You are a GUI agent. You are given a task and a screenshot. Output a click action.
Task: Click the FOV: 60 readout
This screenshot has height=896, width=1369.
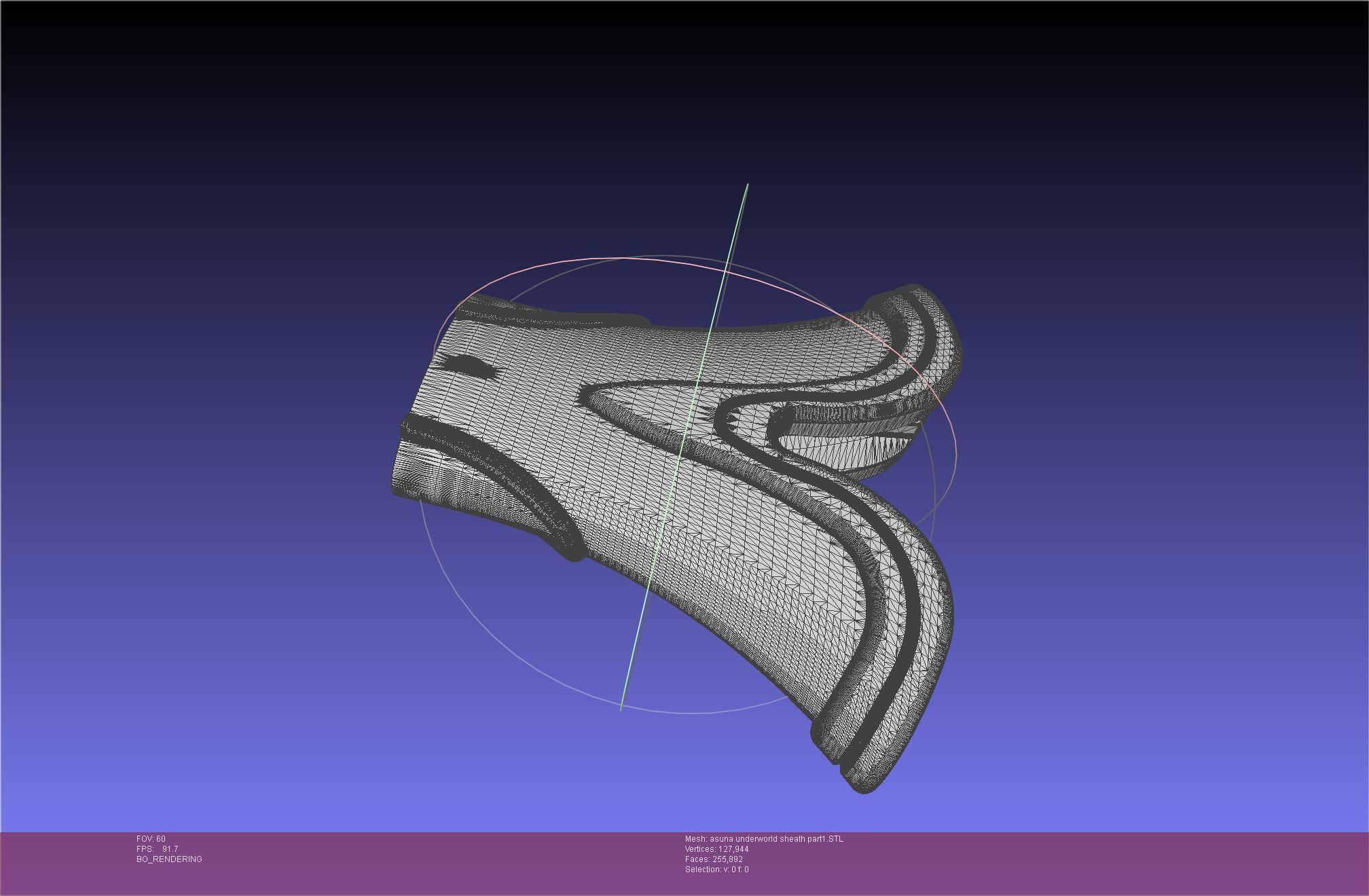point(151,839)
